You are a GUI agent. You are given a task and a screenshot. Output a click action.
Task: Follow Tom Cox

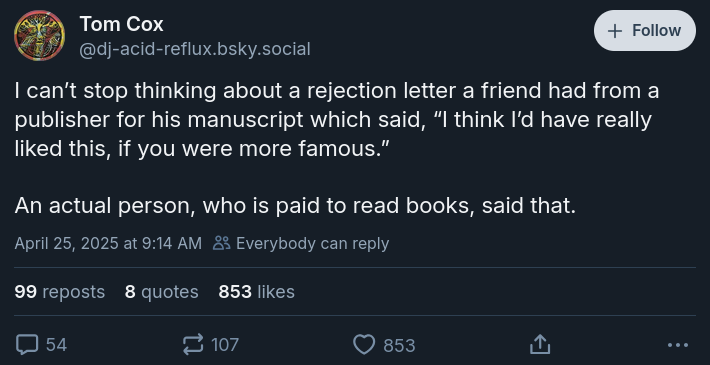(x=645, y=30)
